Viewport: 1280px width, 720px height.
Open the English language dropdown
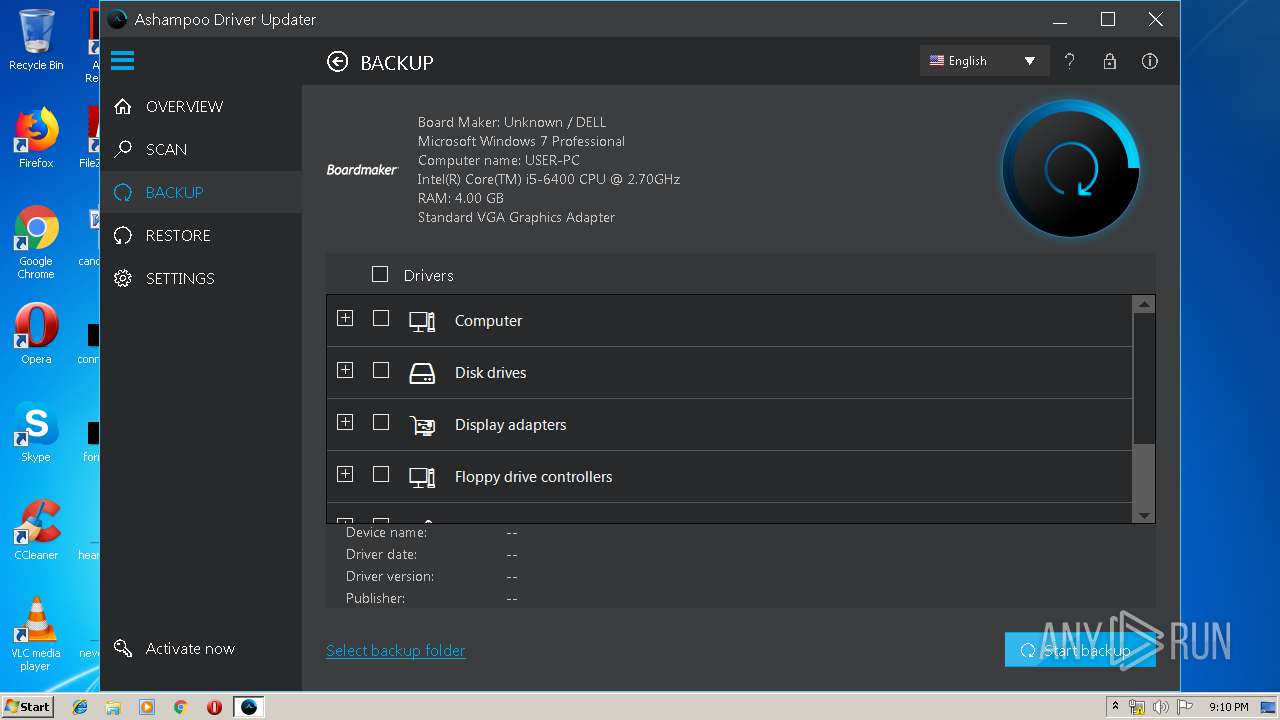click(x=984, y=61)
